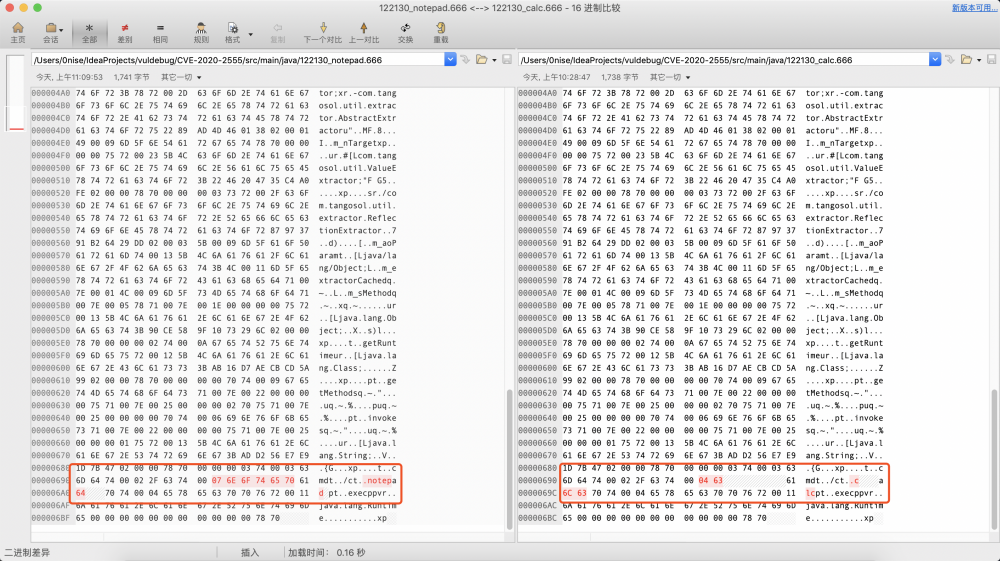The width and height of the screenshot is (1000, 561).
Task: Click the difference overview thumbnail on left edge
Action: 16,92
